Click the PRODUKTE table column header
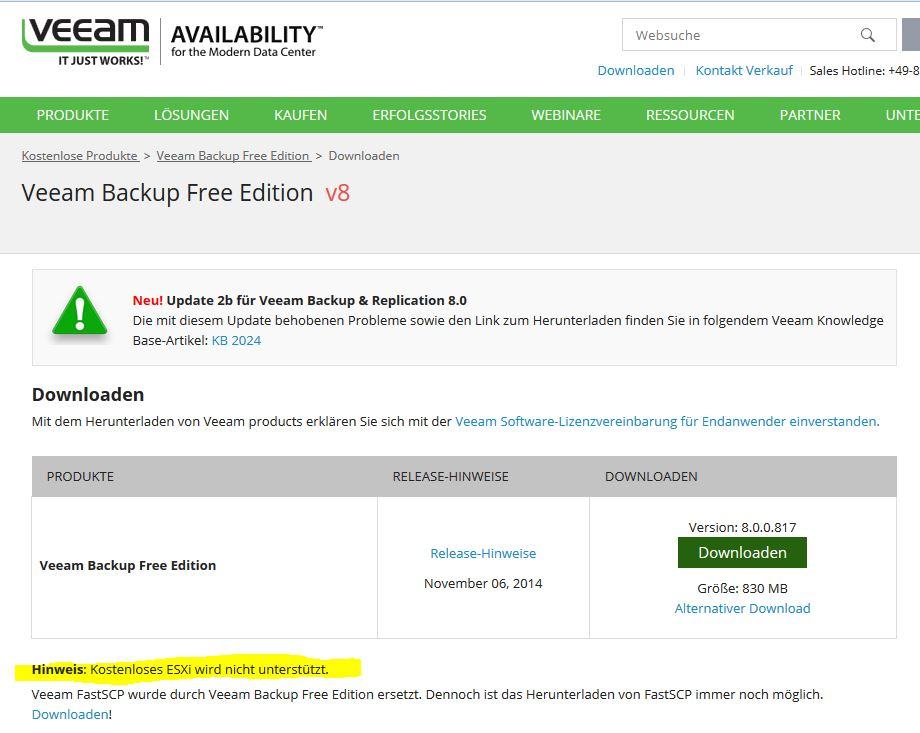The height and width of the screenshot is (733, 920). pyautogui.click(x=80, y=477)
